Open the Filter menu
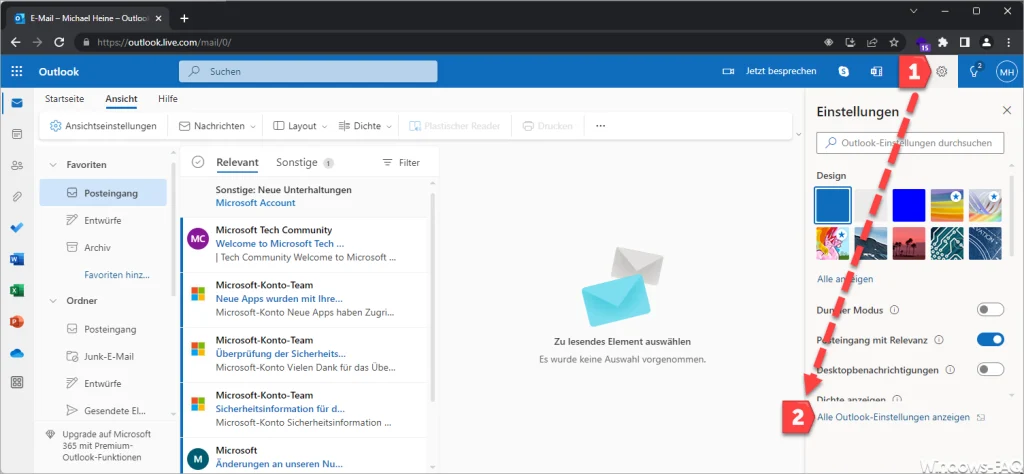Image resolution: width=1024 pixels, height=474 pixels. 401,163
